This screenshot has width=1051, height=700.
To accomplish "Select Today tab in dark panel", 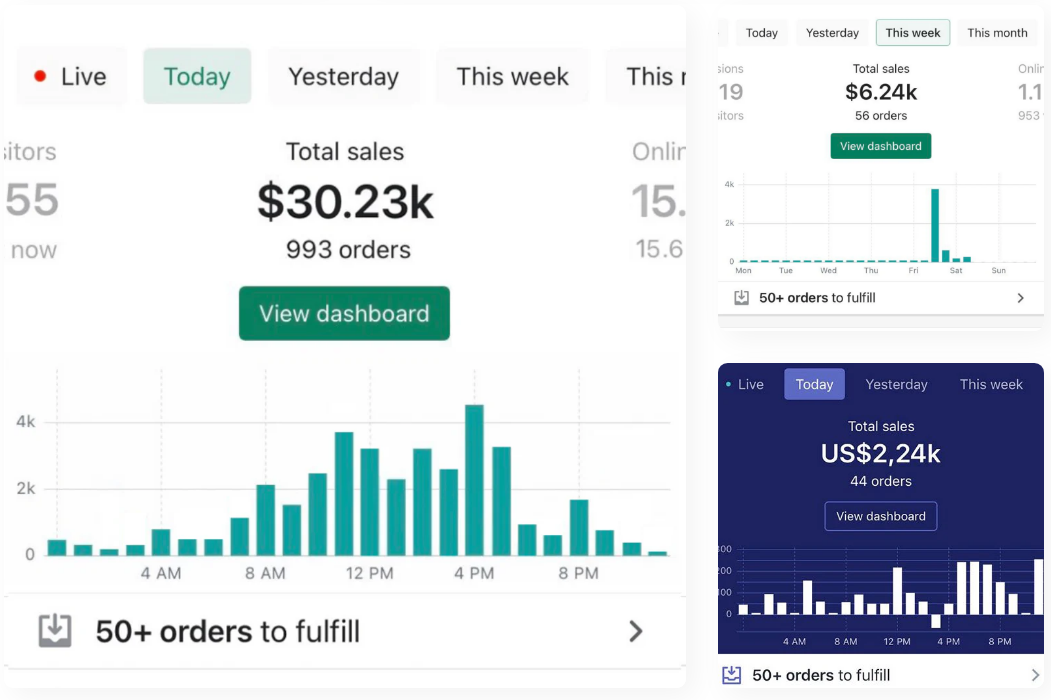I will (x=814, y=384).
